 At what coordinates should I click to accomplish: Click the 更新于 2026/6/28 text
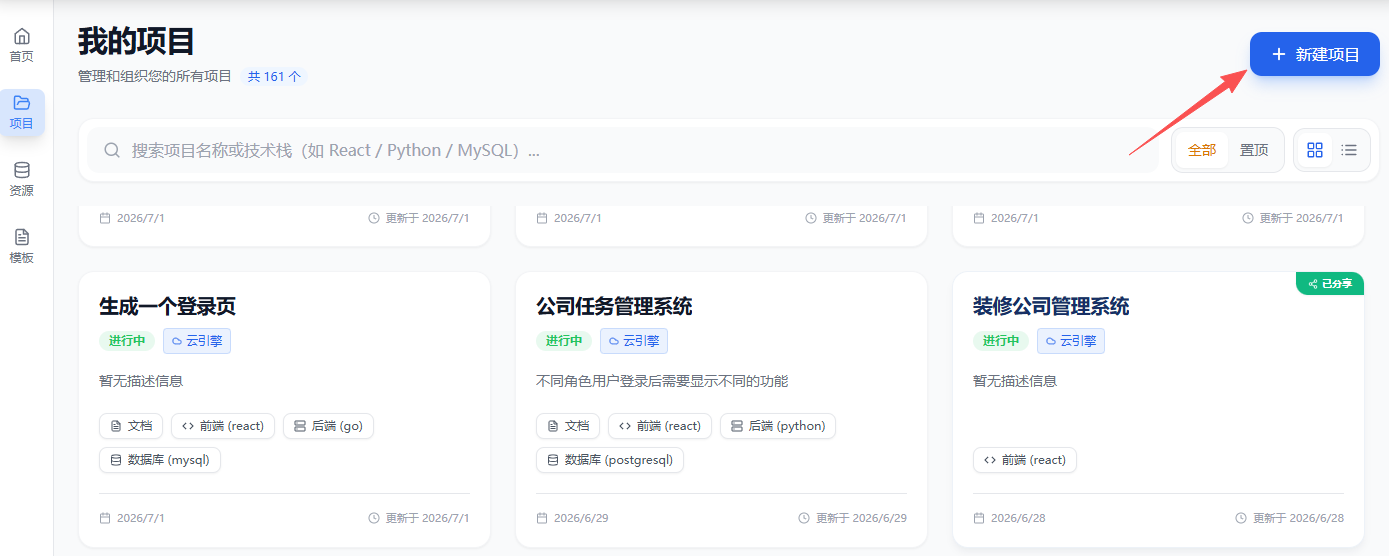pyautogui.click(x=1298, y=518)
